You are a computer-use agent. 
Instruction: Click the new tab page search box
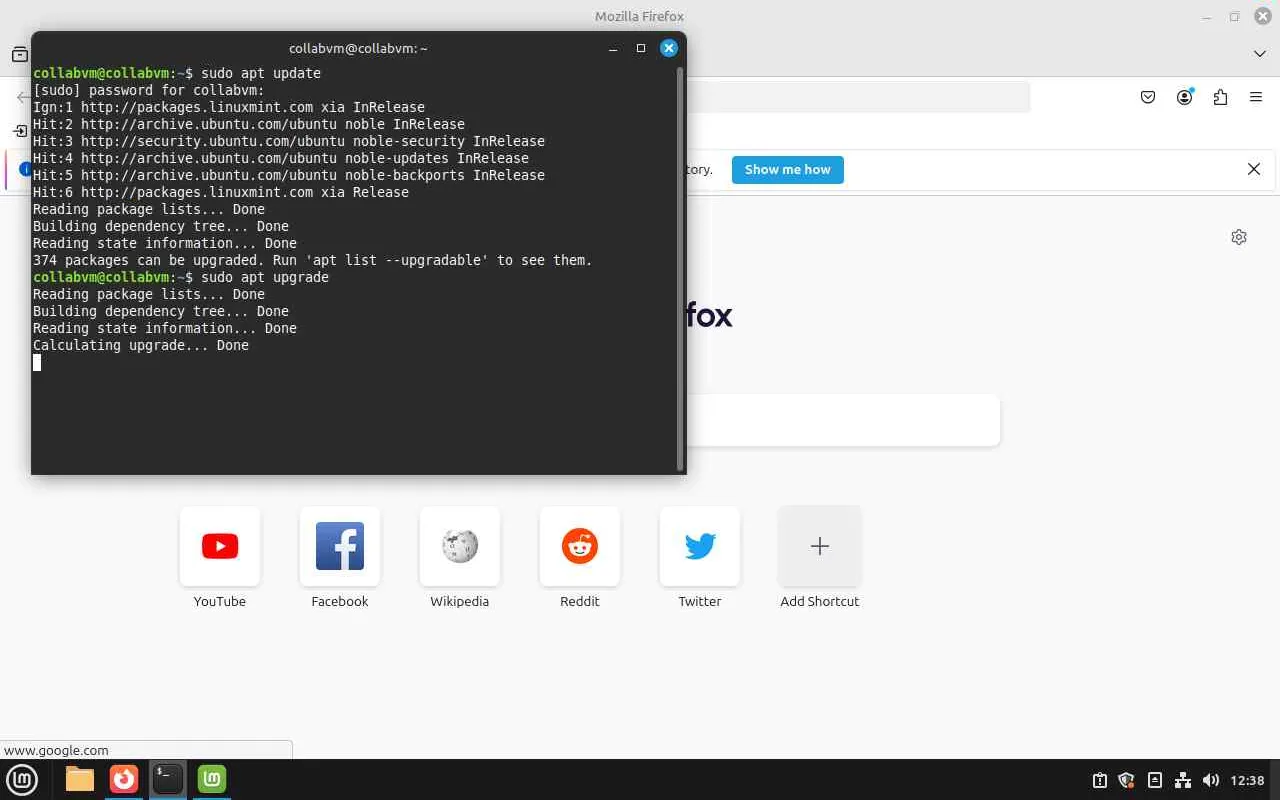coord(843,420)
